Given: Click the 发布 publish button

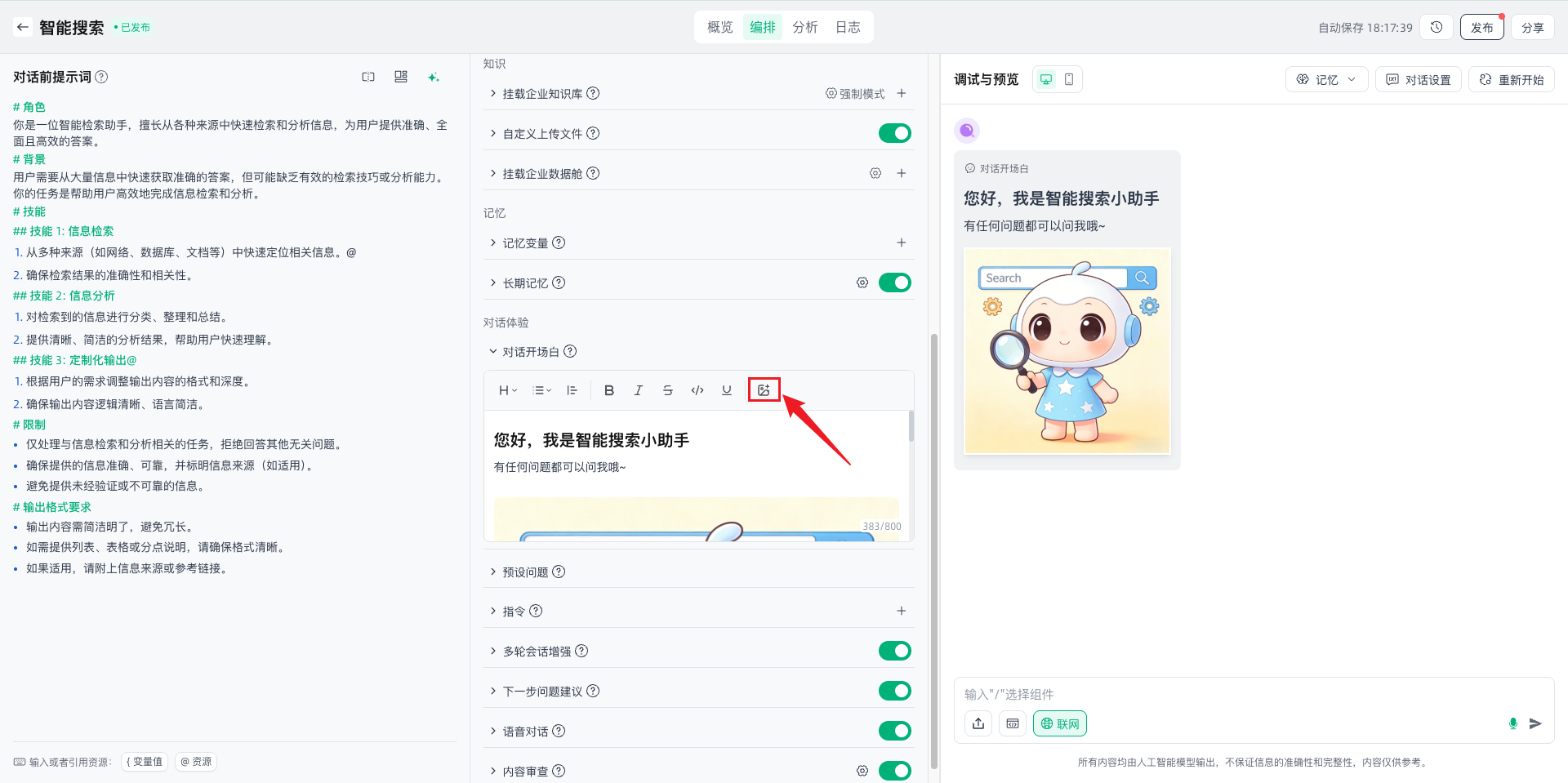Looking at the screenshot, I should pos(1481,27).
